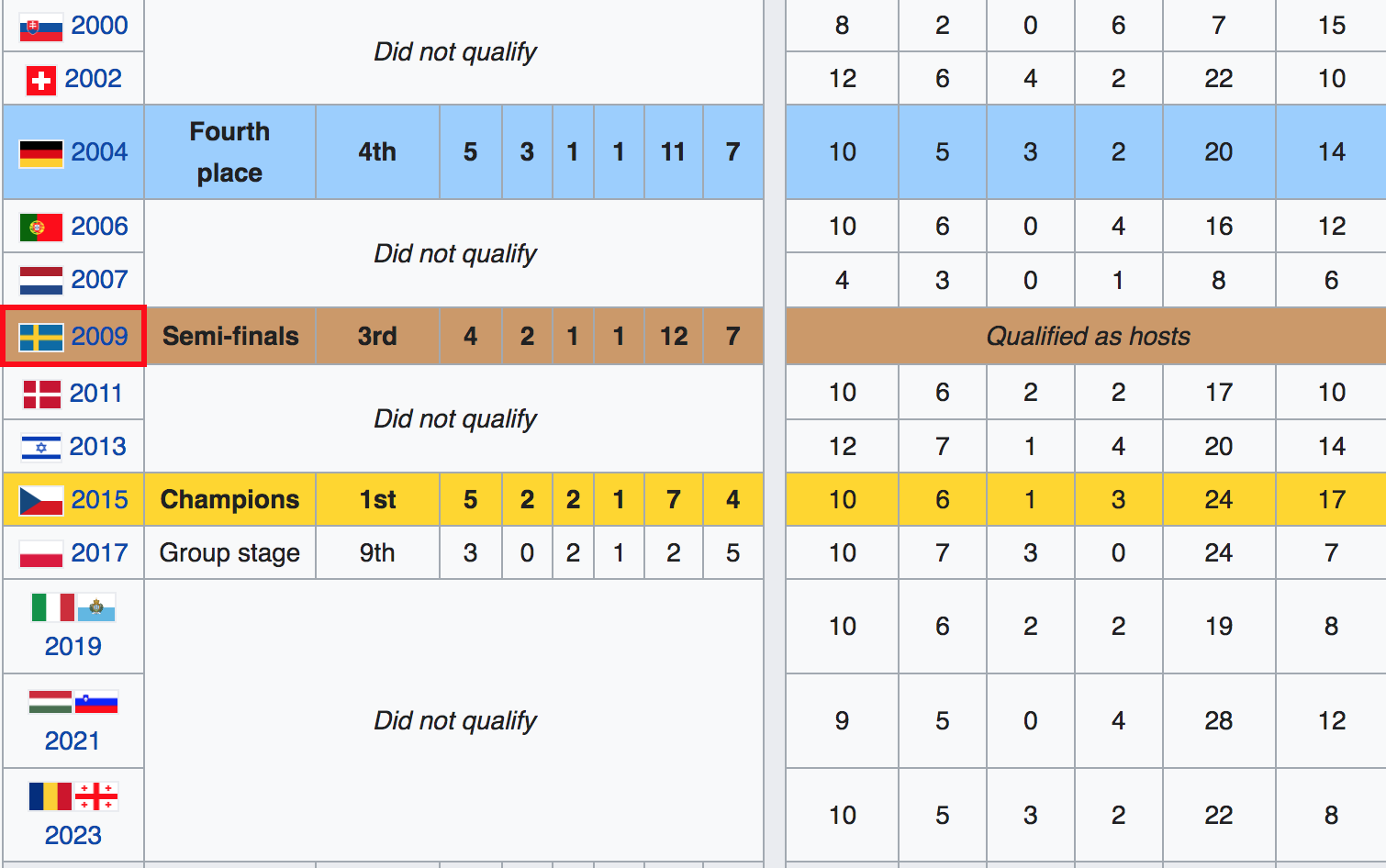The width and height of the screenshot is (1386, 868).
Task: Open the 2000 tournament year link
Action: coord(99,26)
